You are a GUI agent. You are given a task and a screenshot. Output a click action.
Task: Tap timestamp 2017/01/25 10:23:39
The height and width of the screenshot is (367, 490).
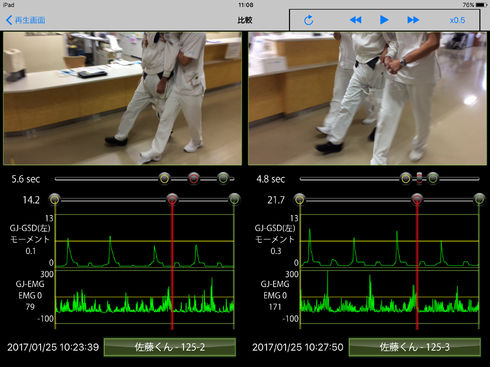point(53,347)
